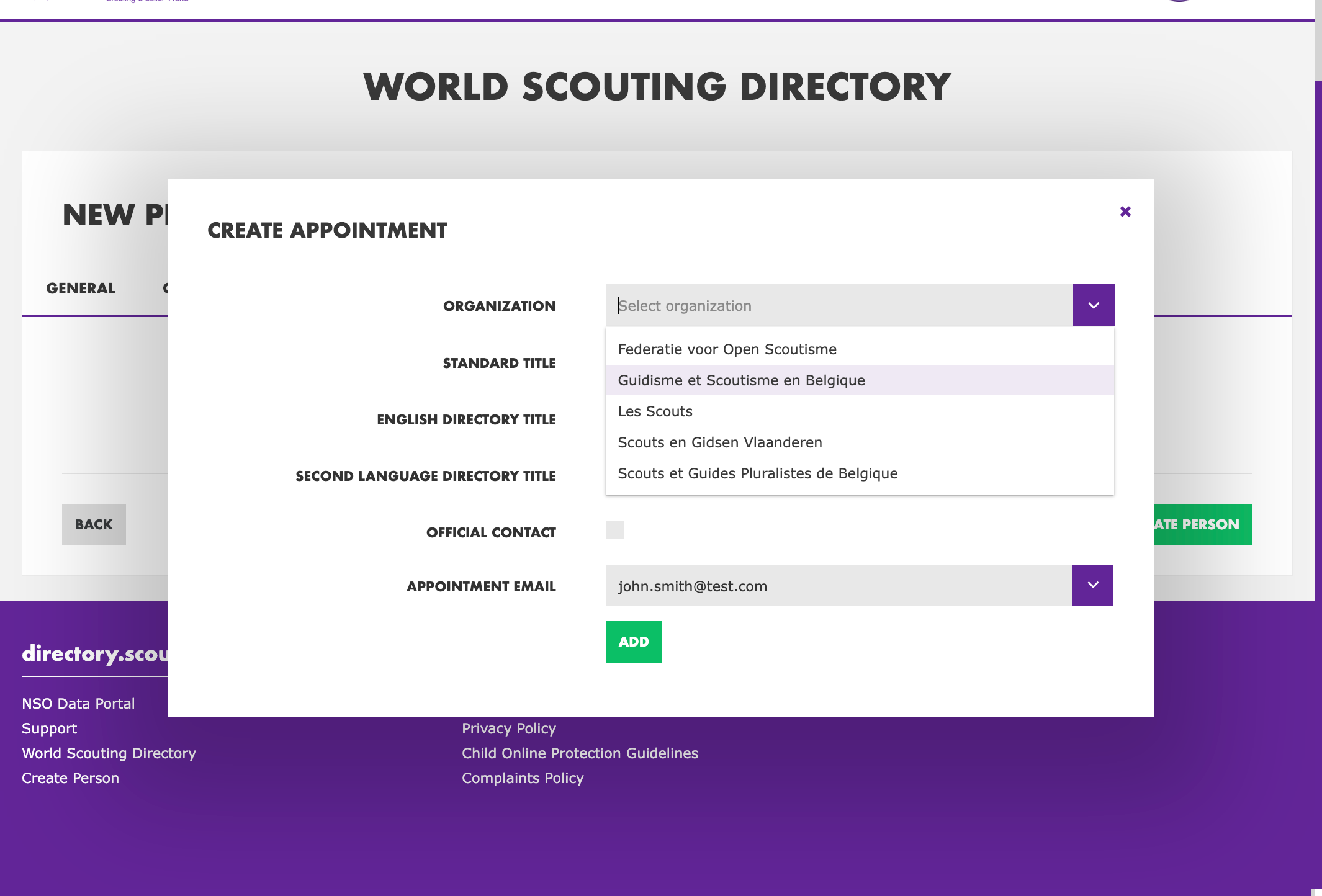Click the green ADD button
Viewport: 1322px width, 896px height.
point(634,642)
